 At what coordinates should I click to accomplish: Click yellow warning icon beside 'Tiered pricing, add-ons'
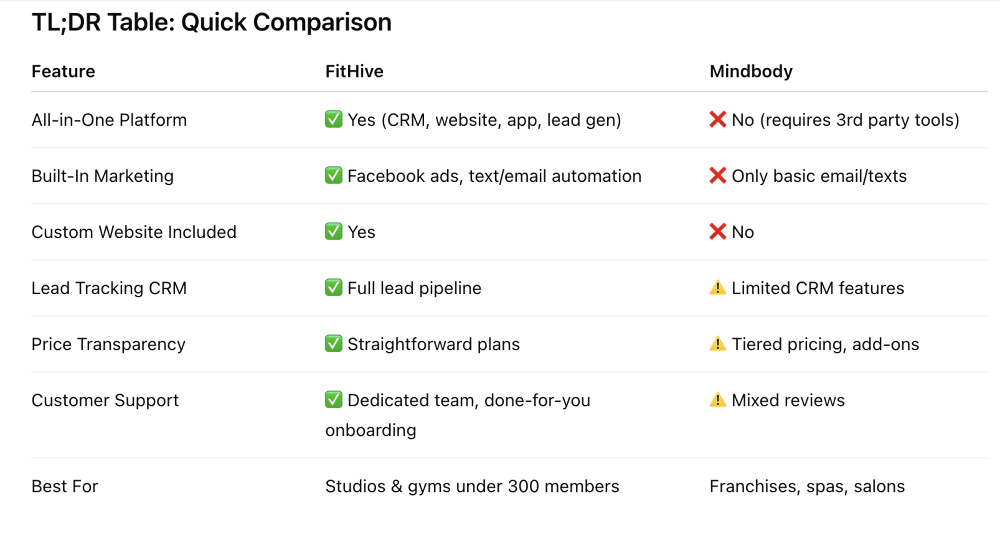(717, 344)
